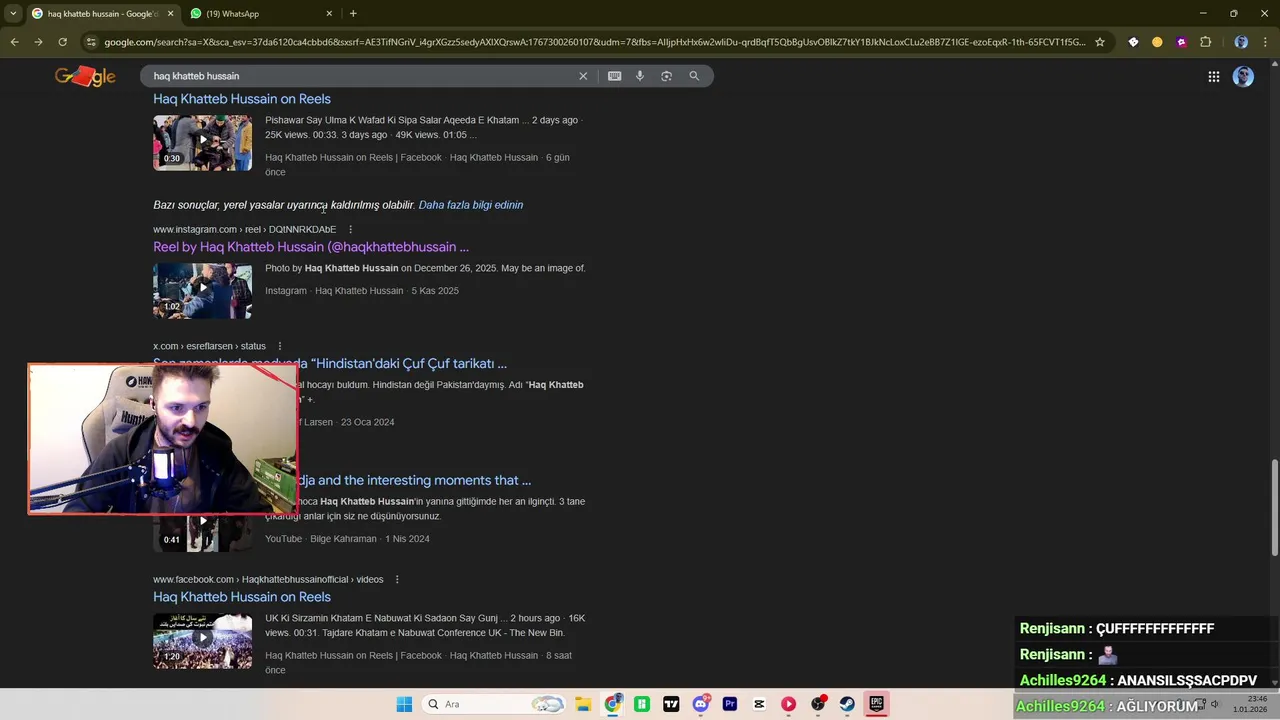The image size is (1280, 720).
Task: Go back in the browser
Action: point(14,42)
